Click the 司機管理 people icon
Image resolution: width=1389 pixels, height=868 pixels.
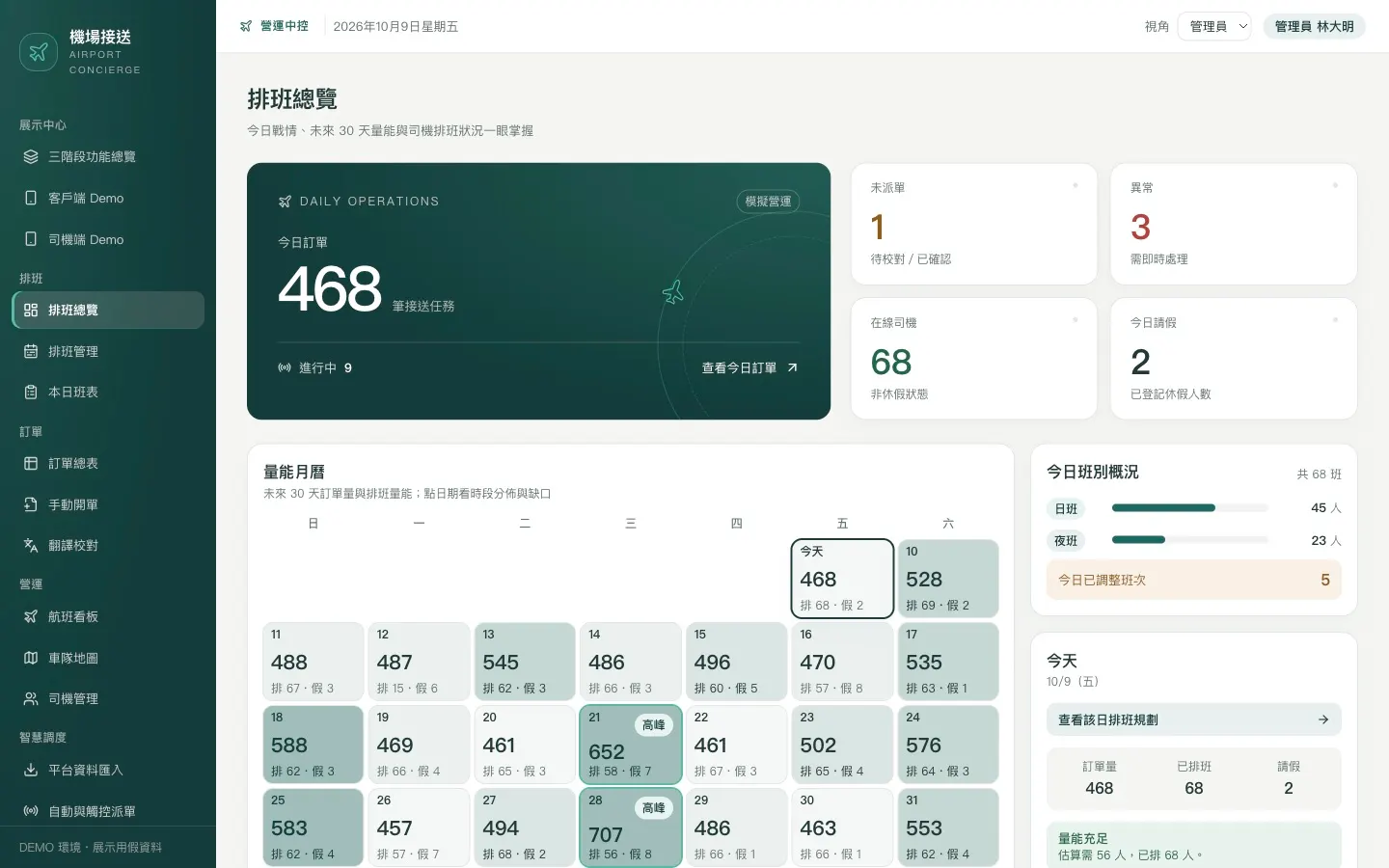31,698
